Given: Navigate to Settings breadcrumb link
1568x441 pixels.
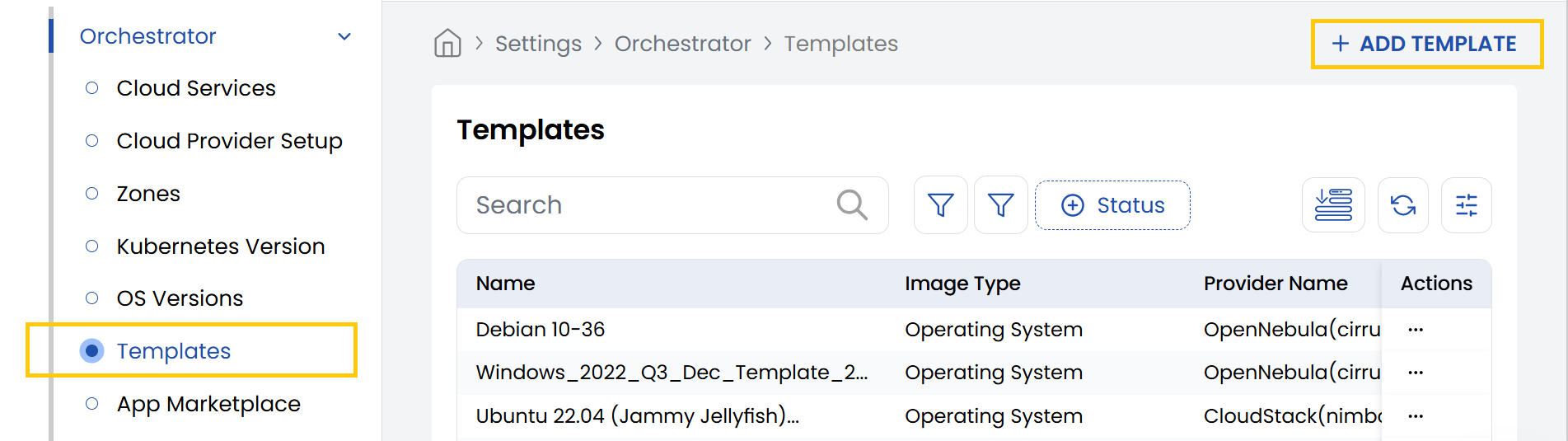Looking at the screenshot, I should coord(538,44).
